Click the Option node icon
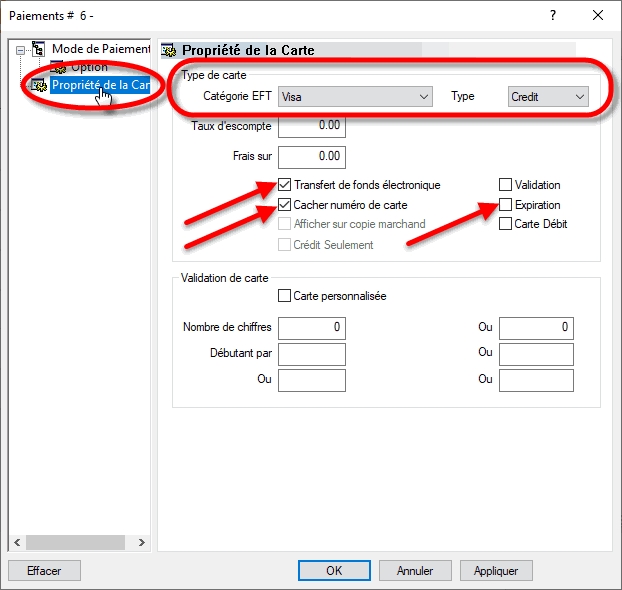This screenshot has height=590, width=622. [x=58, y=67]
